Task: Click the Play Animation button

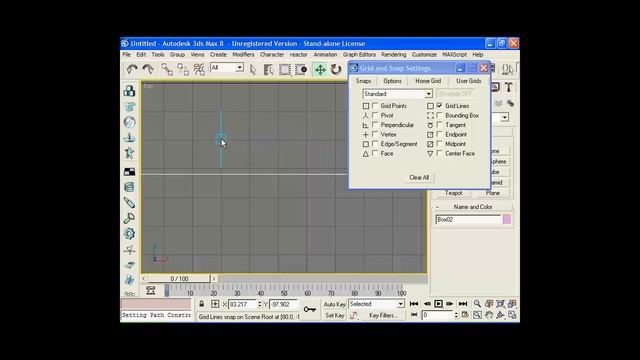Action: [438, 304]
